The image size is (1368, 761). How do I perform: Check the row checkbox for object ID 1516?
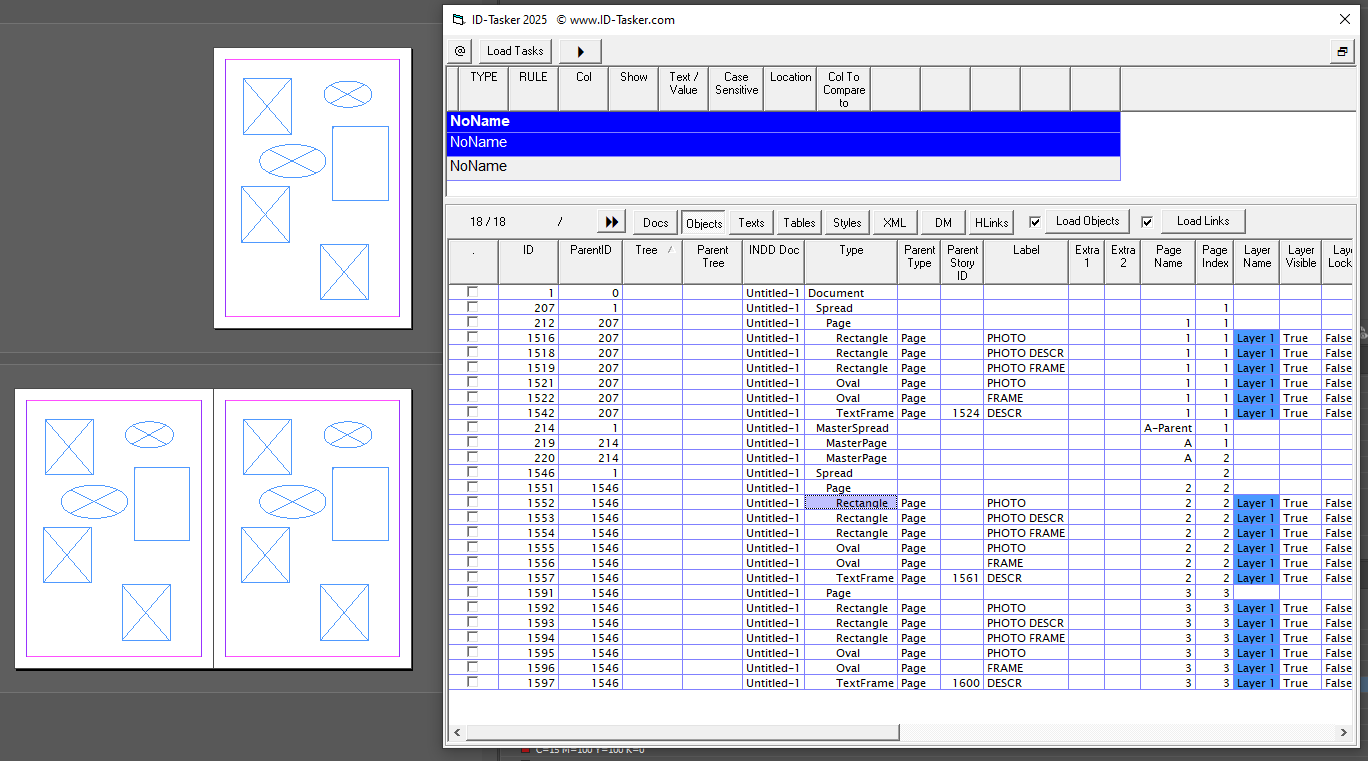(x=472, y=337)
